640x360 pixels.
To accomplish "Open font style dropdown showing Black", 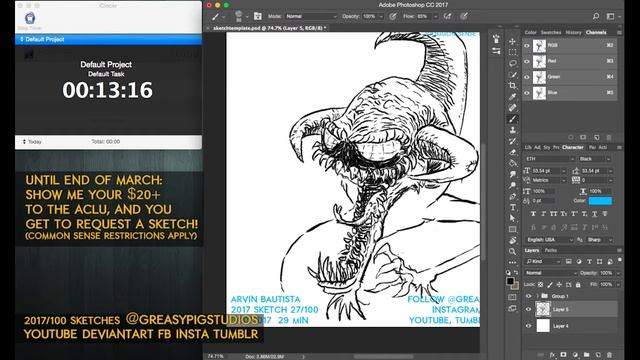I will click(x=595, y=159).
